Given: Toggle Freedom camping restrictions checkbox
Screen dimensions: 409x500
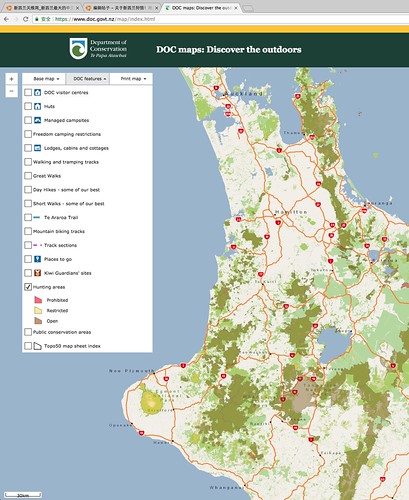Looking at the screenshot, I should [28, 134].
